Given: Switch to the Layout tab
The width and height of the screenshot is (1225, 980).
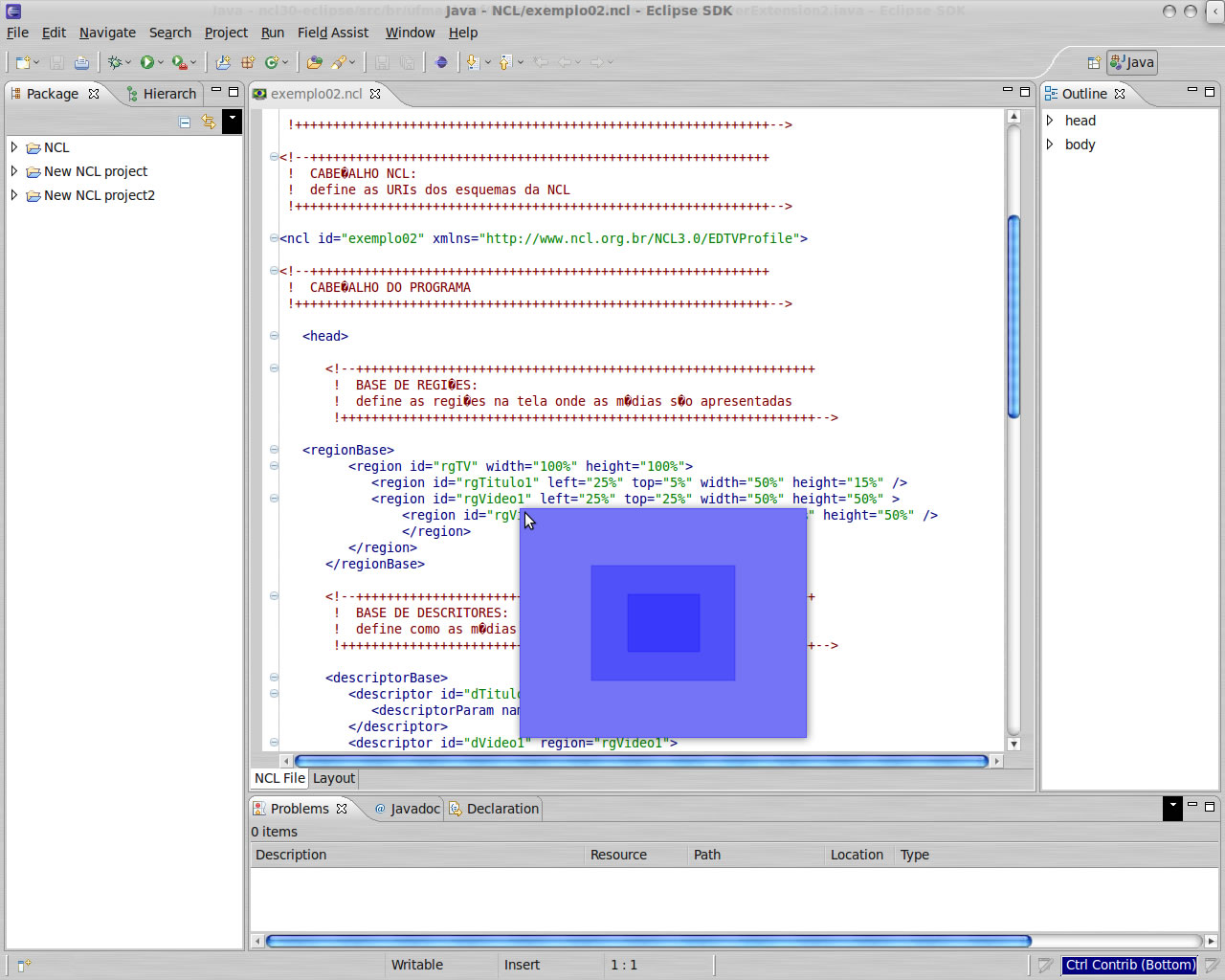Looking at the screenshot, I should (x=333, y=778).
